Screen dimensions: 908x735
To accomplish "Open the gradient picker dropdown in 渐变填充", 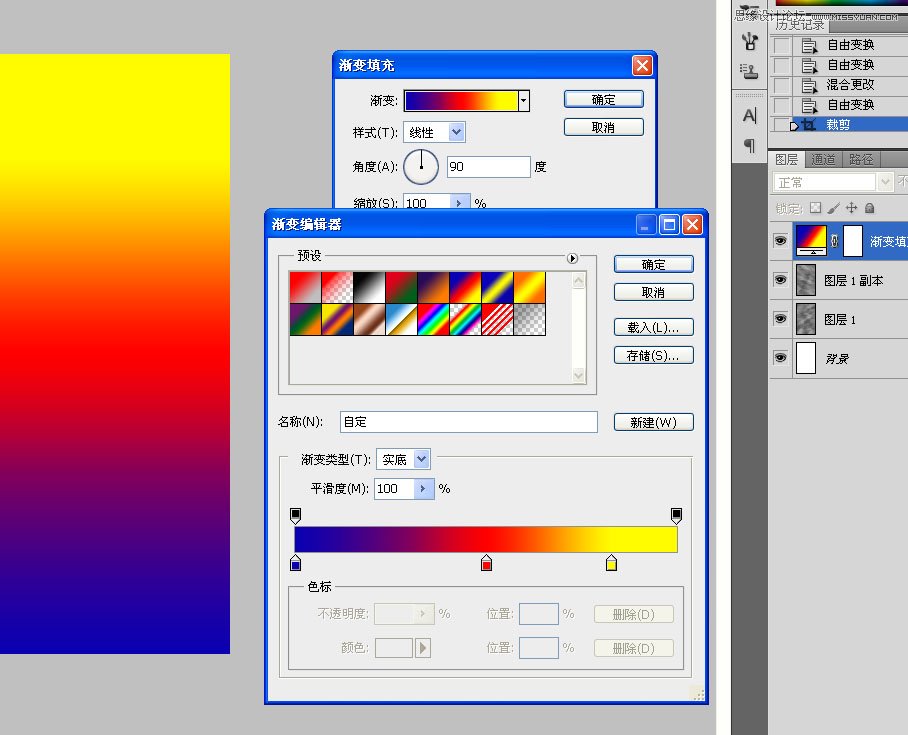I will tap(523, 100).
